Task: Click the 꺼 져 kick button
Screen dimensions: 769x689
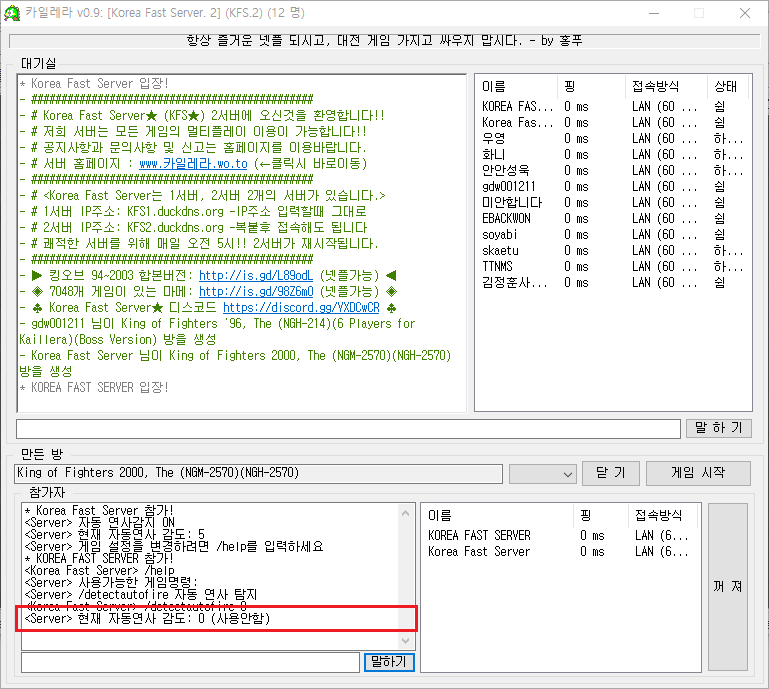Action: tap(728, 587)
